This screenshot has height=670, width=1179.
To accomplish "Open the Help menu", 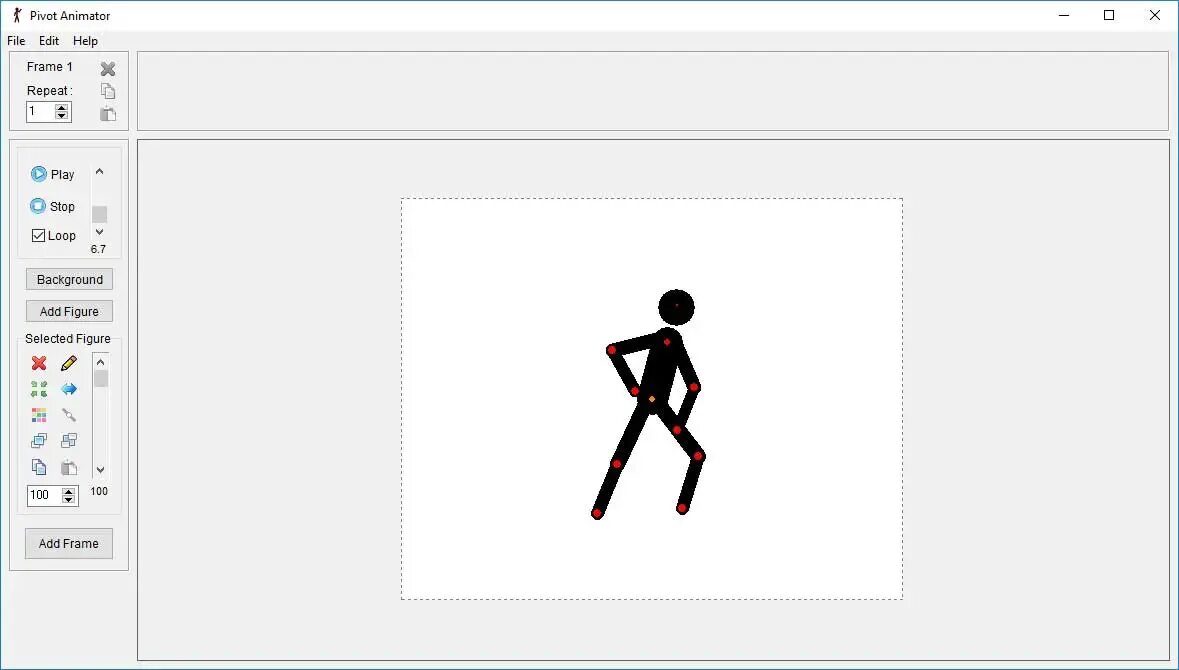I will point(85,41).
